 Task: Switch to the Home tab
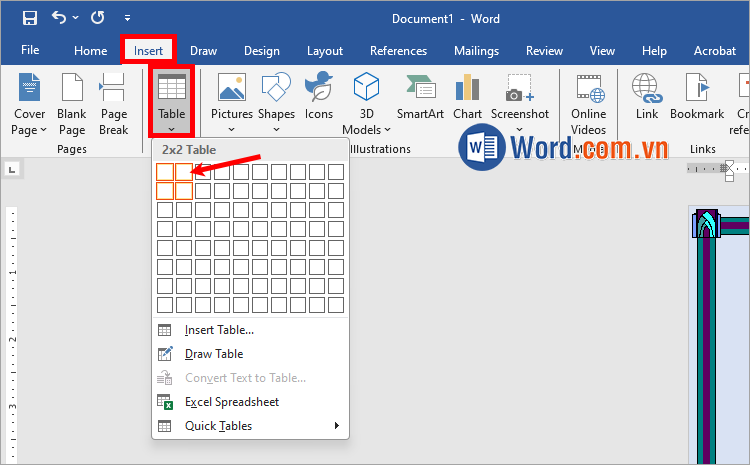[90, 51]
